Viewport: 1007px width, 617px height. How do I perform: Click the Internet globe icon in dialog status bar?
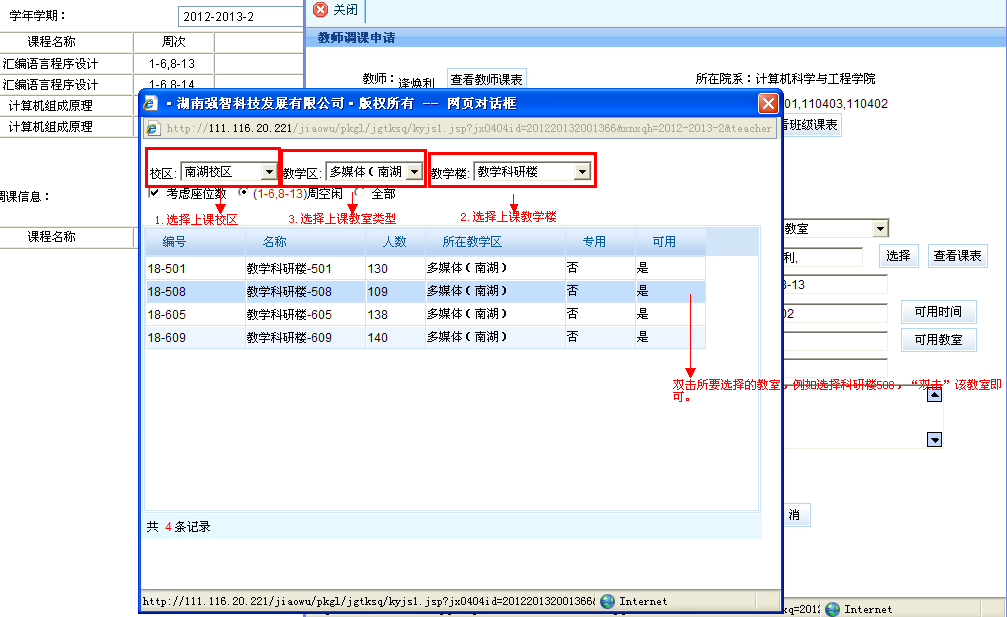607,601
